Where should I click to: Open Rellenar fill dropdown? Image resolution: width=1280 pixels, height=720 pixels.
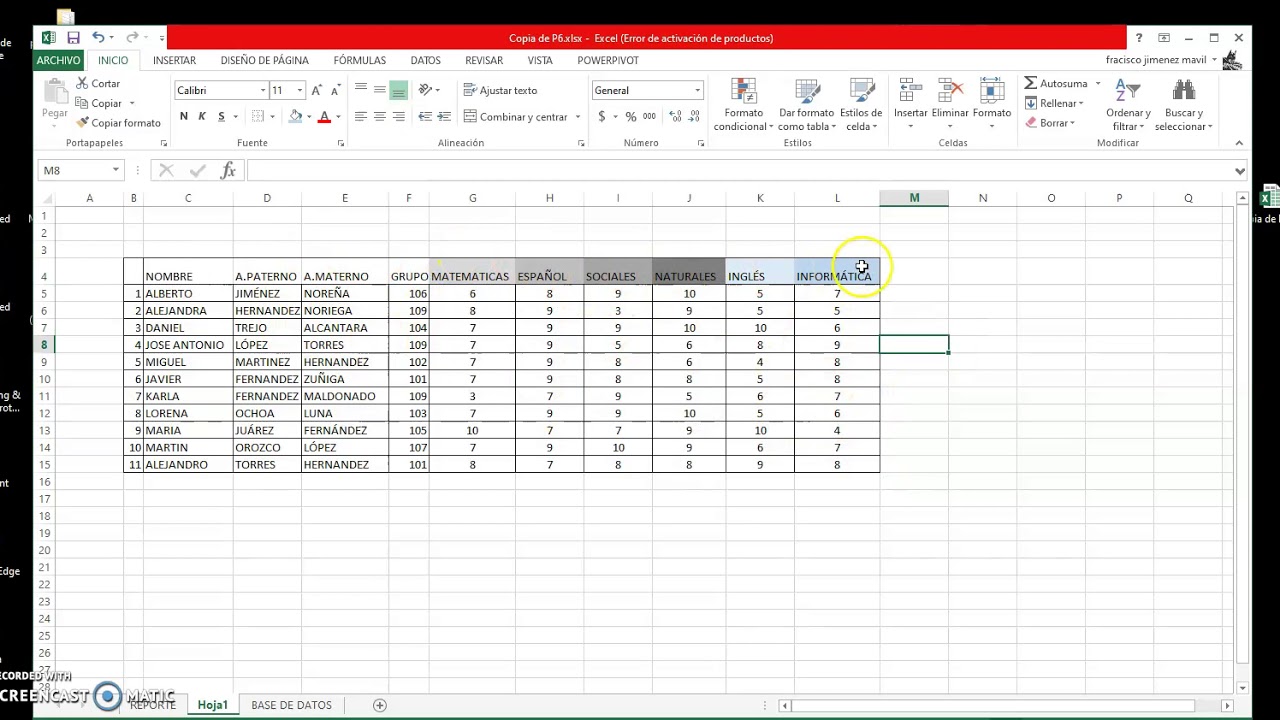(1055, 103)
